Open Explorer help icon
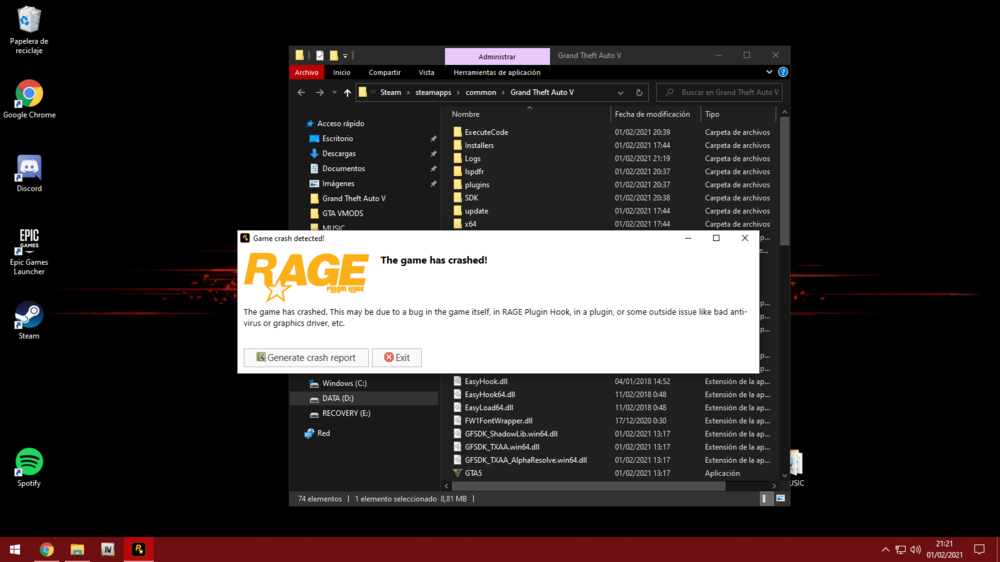This screenshot has height=562, width=1000. (x=783, y=72)
